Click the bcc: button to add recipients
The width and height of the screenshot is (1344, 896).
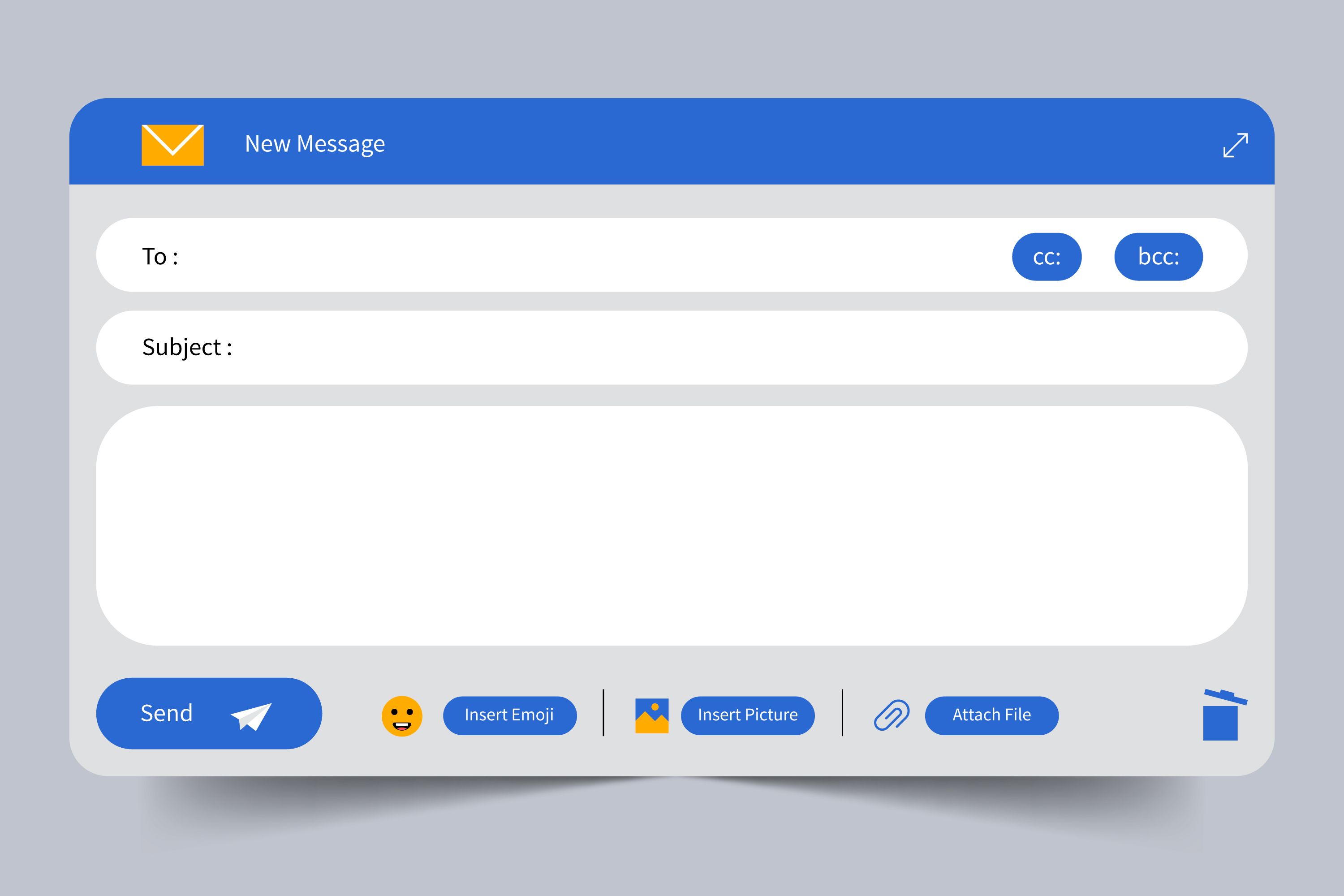tap(1160, 258)
